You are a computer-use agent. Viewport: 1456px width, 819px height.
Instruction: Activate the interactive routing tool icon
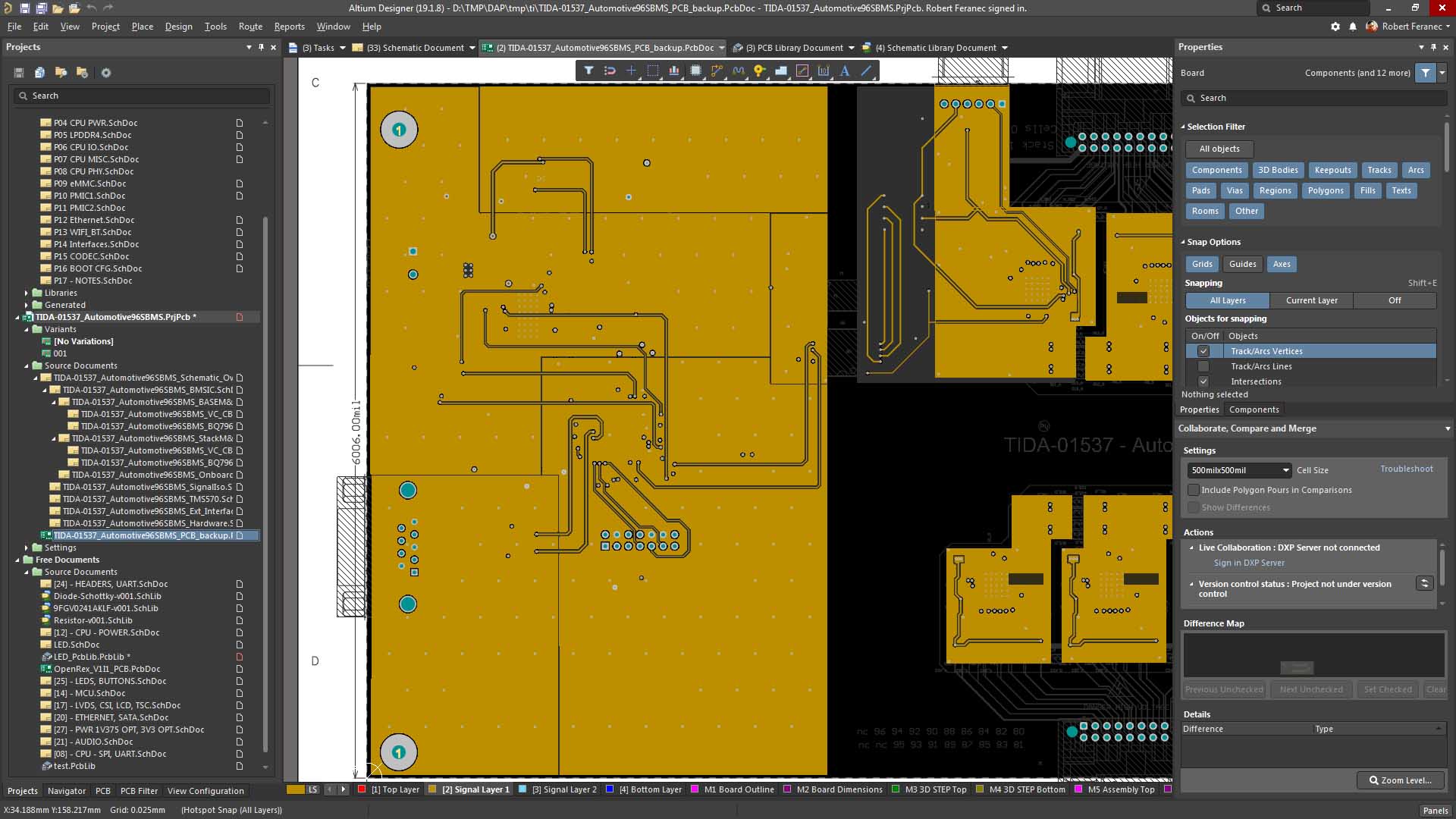(x=717, y=71)
